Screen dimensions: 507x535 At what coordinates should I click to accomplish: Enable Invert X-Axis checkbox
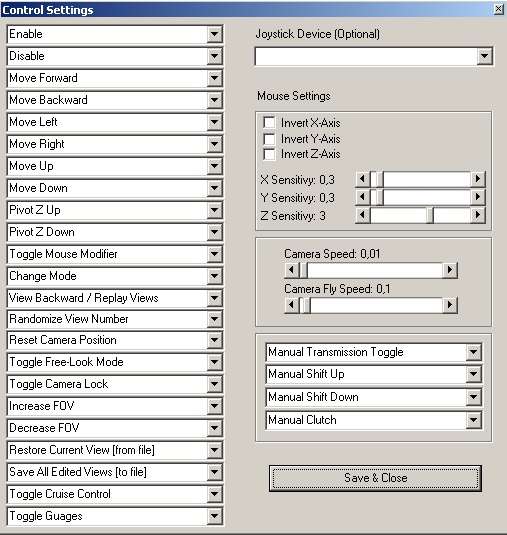tap(269, 122)
